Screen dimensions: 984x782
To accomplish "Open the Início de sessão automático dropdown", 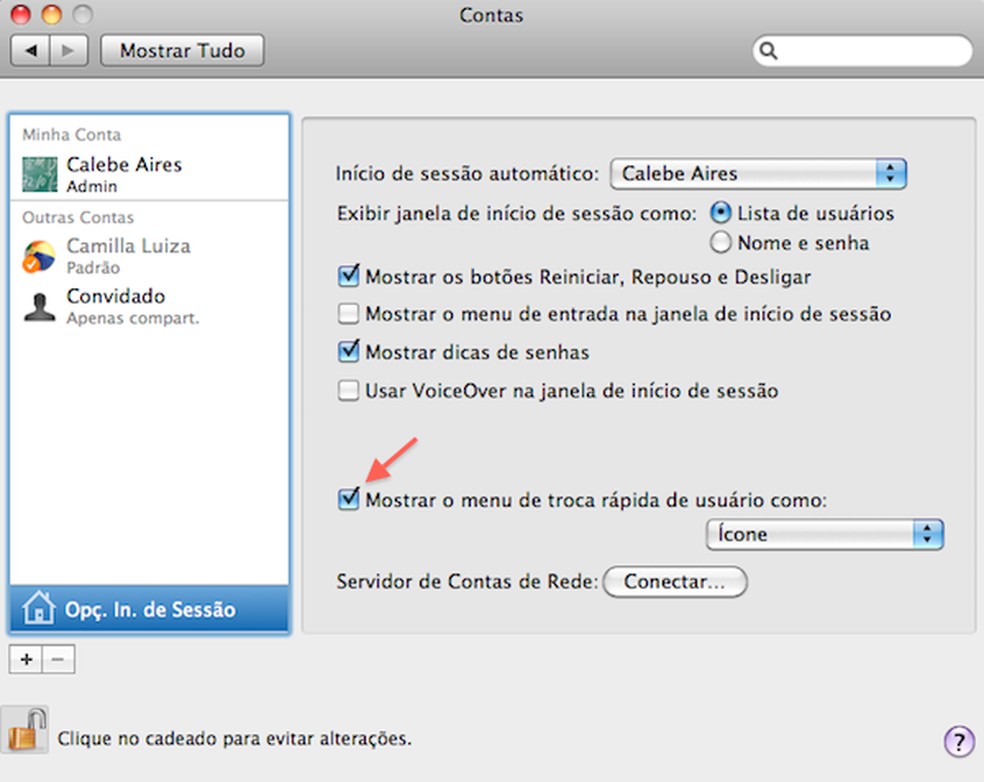I will pos(757,173).
